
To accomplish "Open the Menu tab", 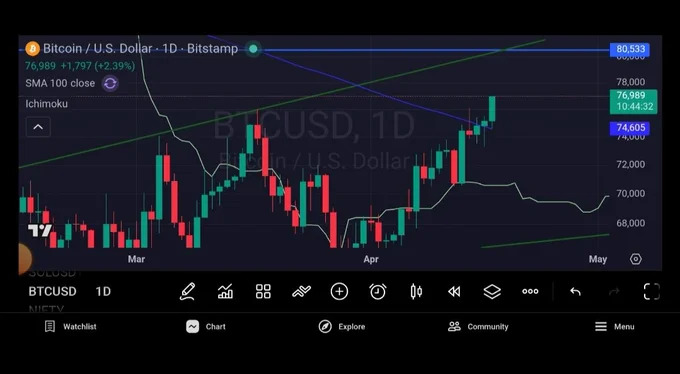I will pos(615,327).
